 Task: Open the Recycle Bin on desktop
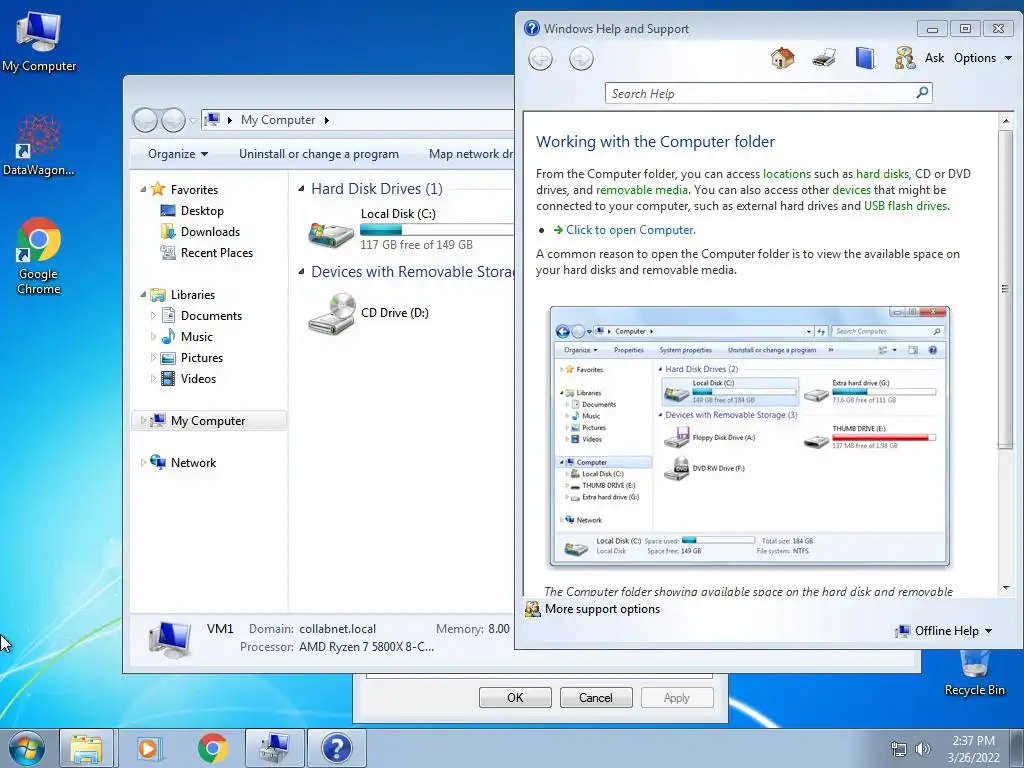[x=974, y=675]
